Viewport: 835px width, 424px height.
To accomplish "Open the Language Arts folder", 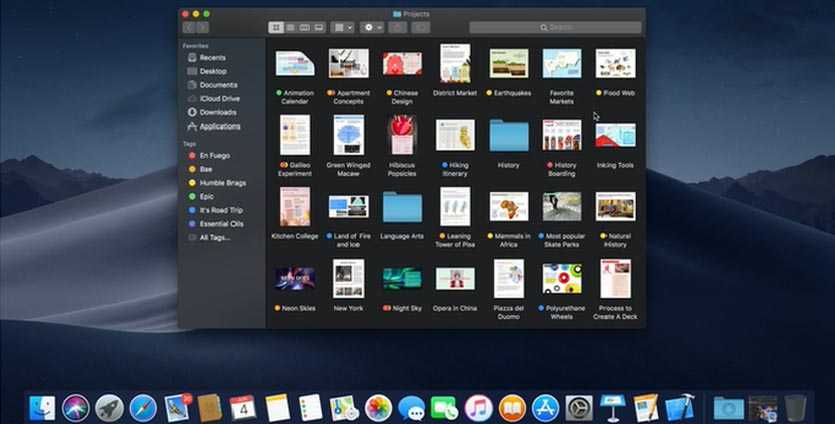I will click(402, 207).
